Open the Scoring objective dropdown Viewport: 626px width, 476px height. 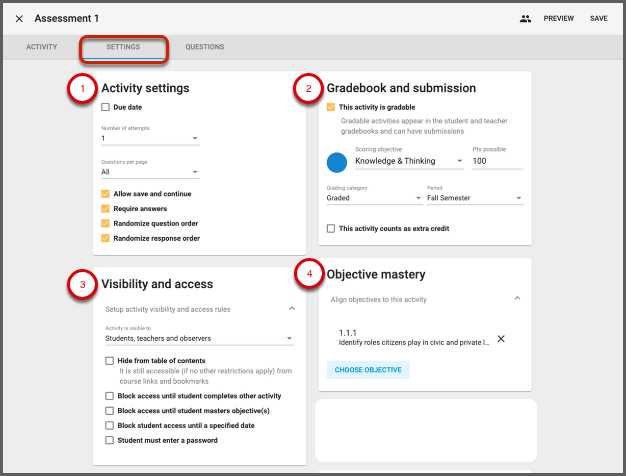click(409, 161)
